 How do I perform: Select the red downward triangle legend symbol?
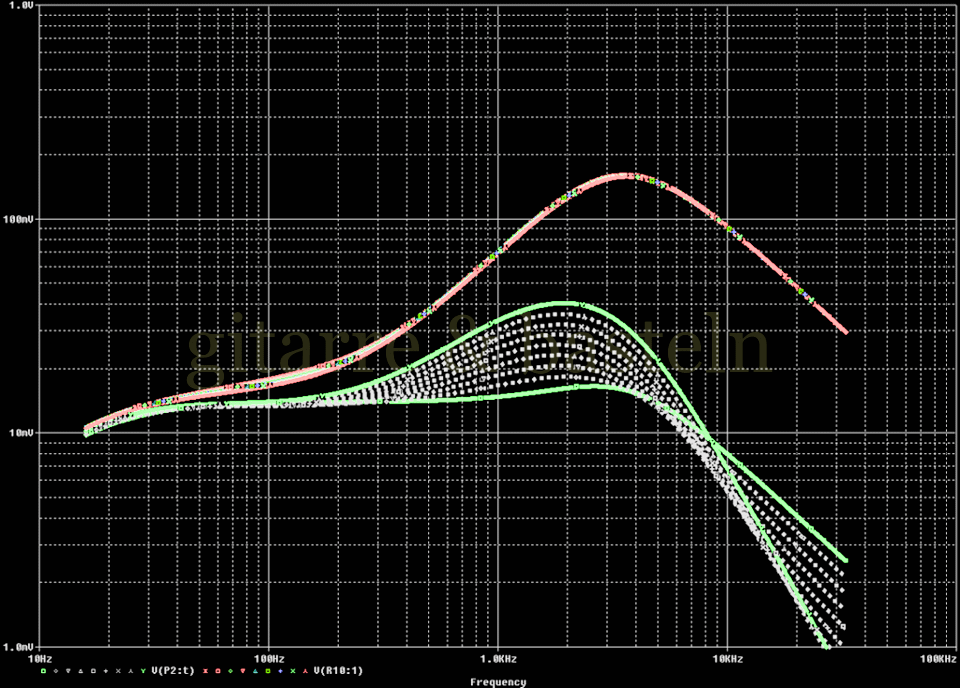pyautogui.click(x=243, y=671)
